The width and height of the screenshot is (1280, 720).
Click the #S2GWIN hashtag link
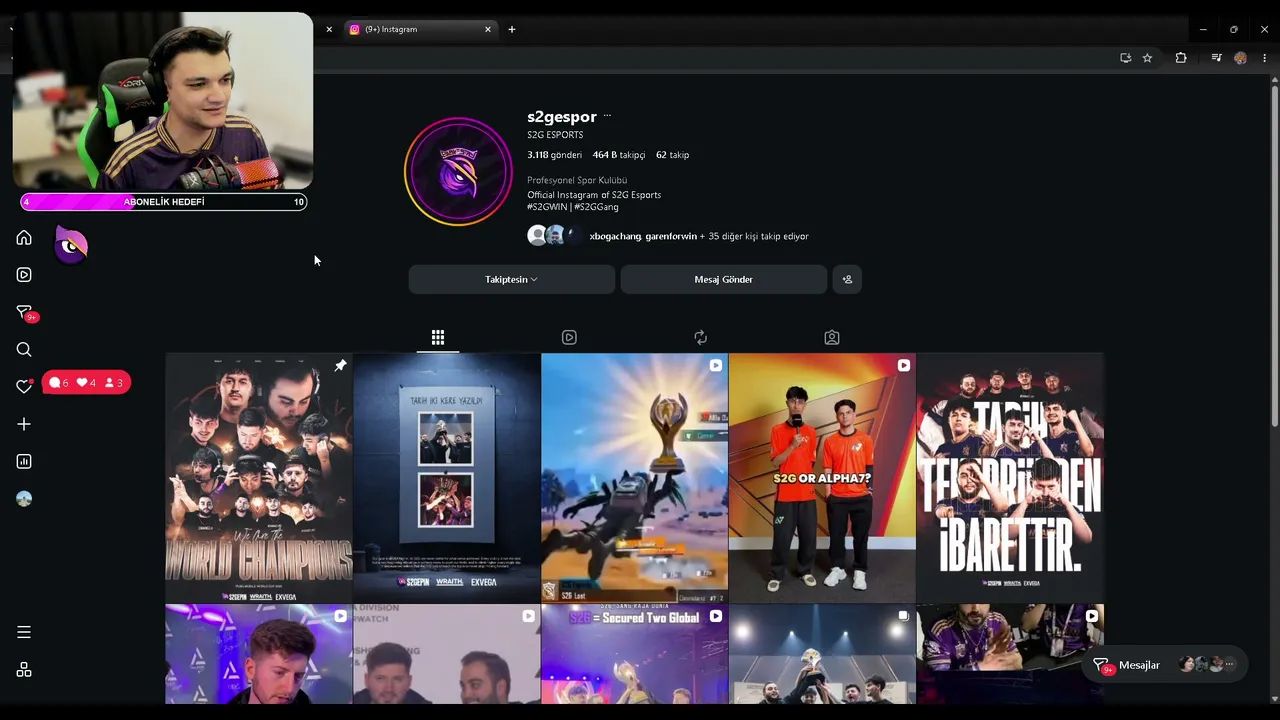click(x=547, y=207)
